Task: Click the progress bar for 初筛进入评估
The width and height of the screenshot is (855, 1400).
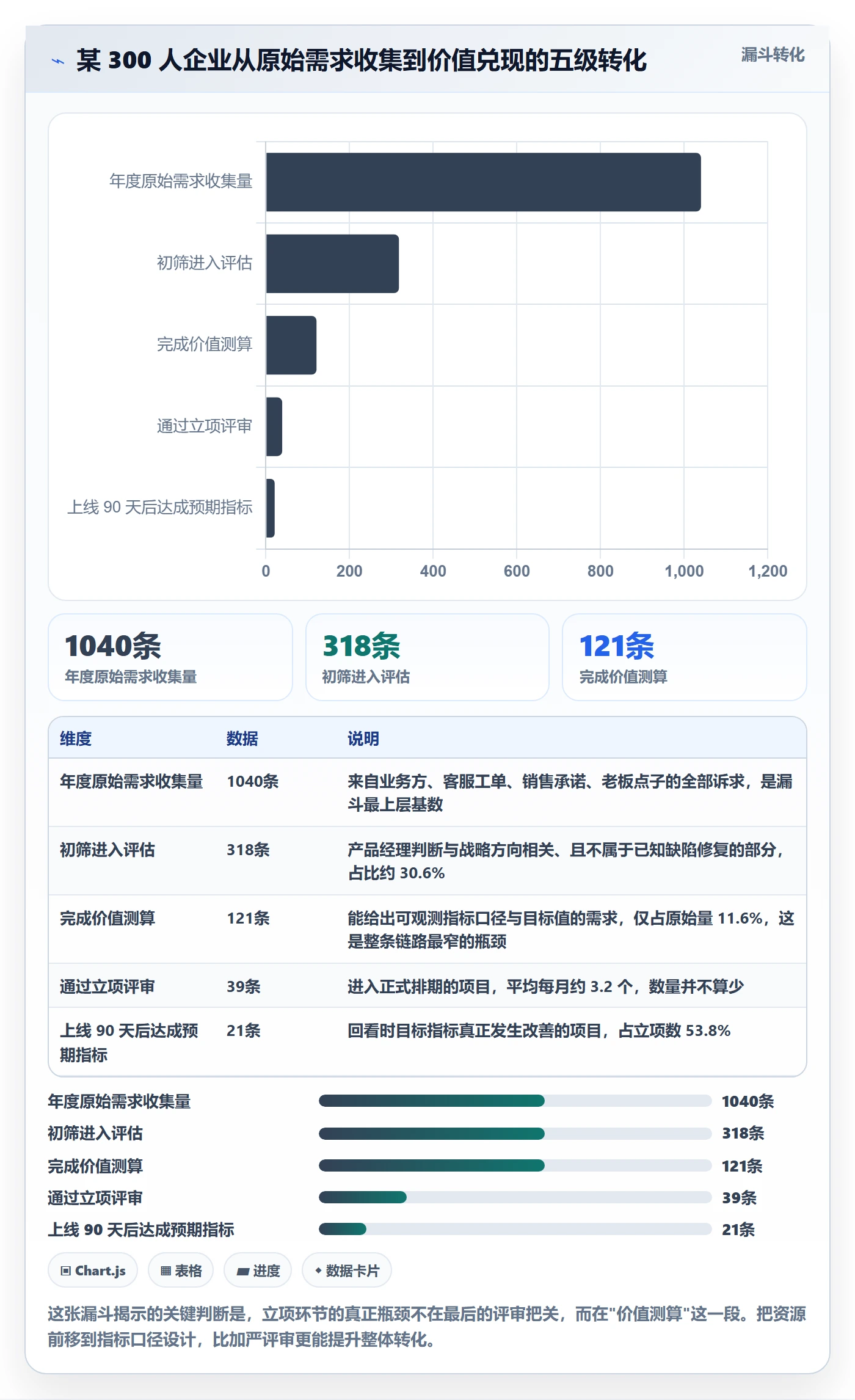Action: tap(515, 1133)
